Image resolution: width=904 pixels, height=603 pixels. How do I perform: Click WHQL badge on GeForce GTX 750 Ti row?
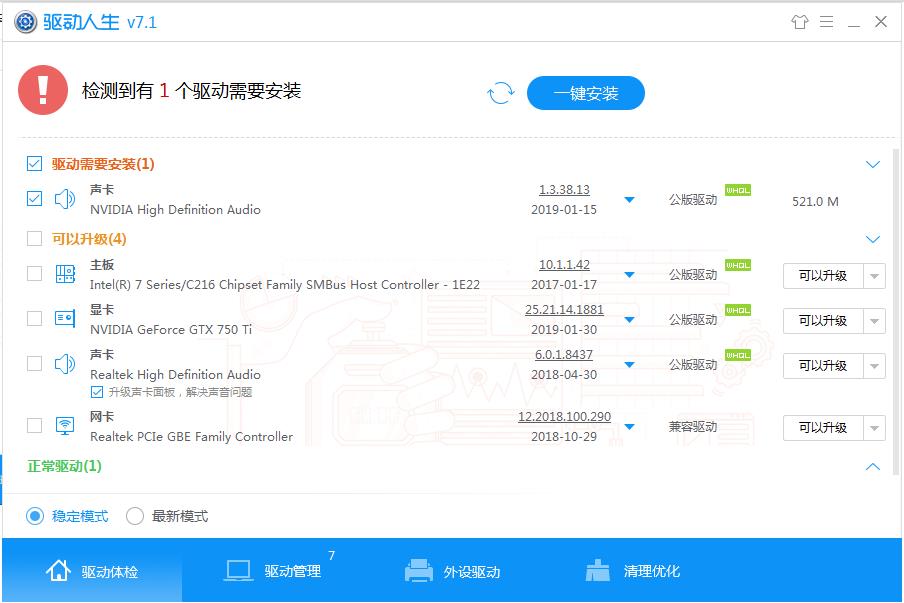(x=737, y=310)
